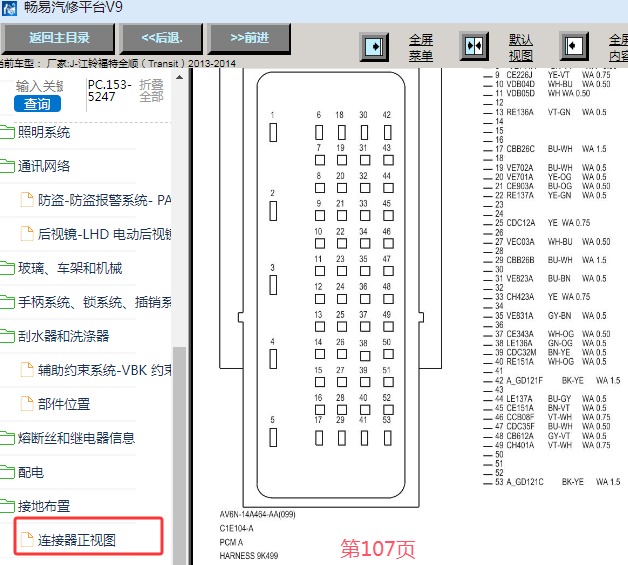628x565 pixels.
Task: Click the folder icon beside 刮水器和洗涤器
Action: 7,336
